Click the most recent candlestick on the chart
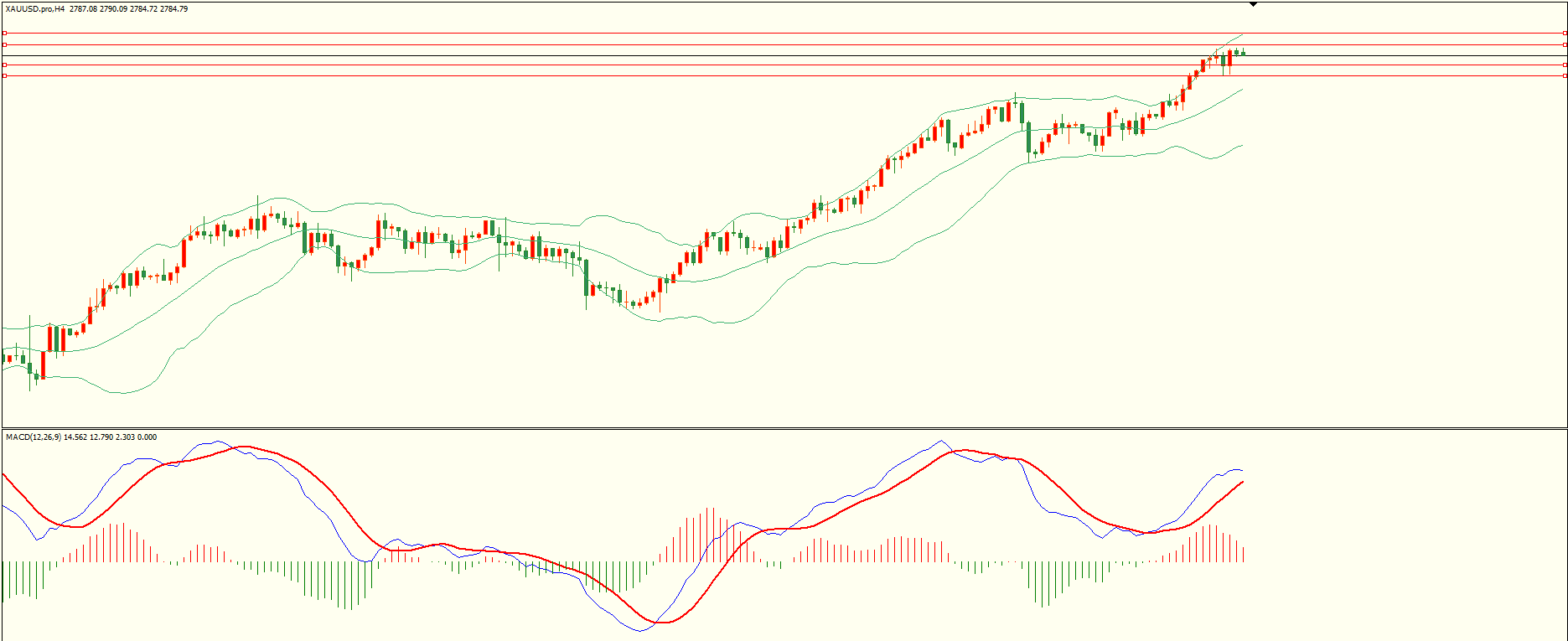Screen dimensions: 1568x641 pos(1243,54)
